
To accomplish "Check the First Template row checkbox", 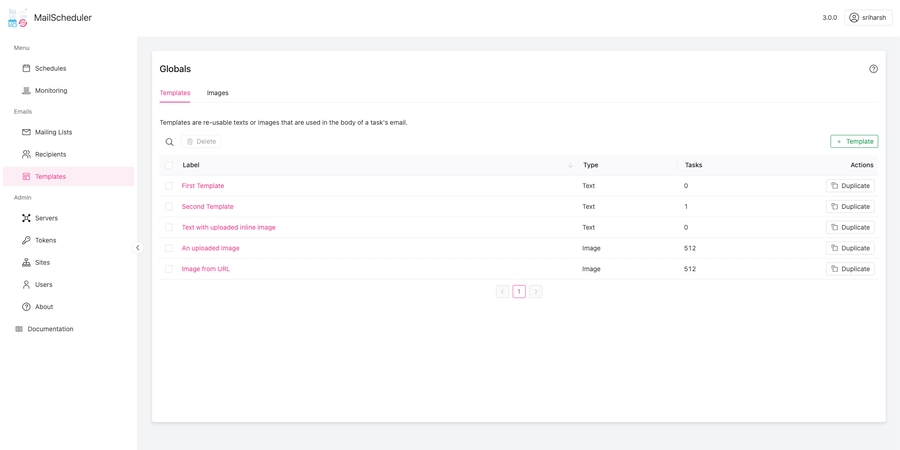I will coord(169,186).
